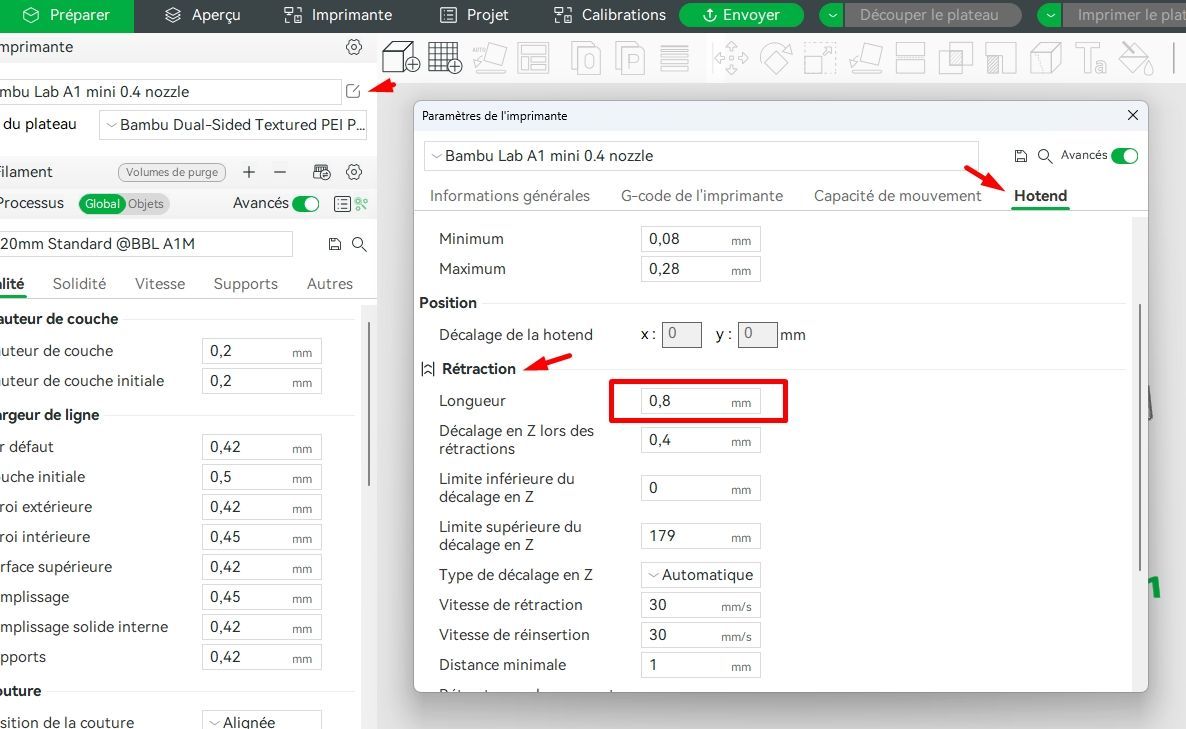The image size is (1186, 729).
Task: Open printer settings gear in Imprimante header
Action: point(353,47)
